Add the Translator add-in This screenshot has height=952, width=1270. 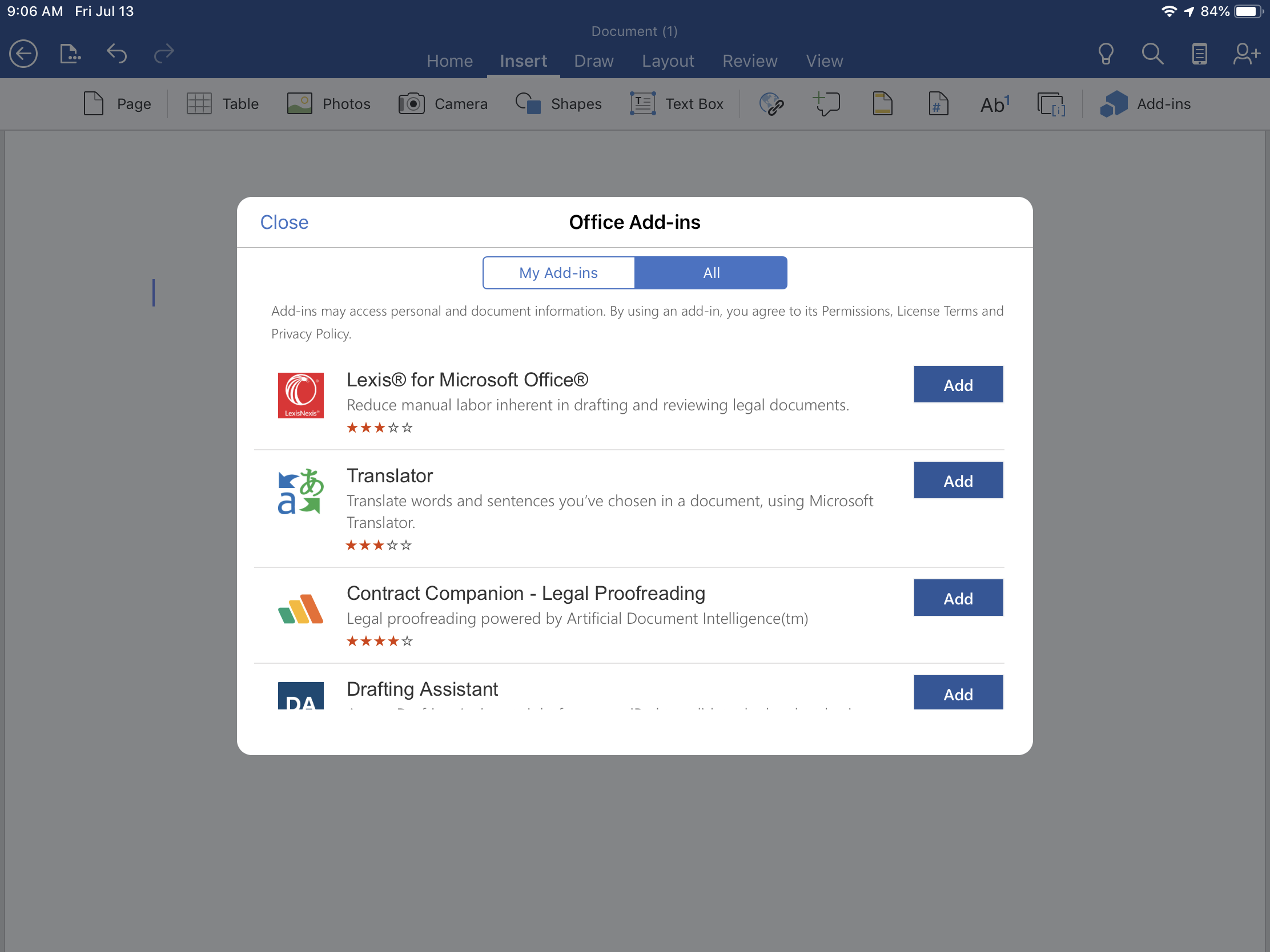(x=958, y=481)
